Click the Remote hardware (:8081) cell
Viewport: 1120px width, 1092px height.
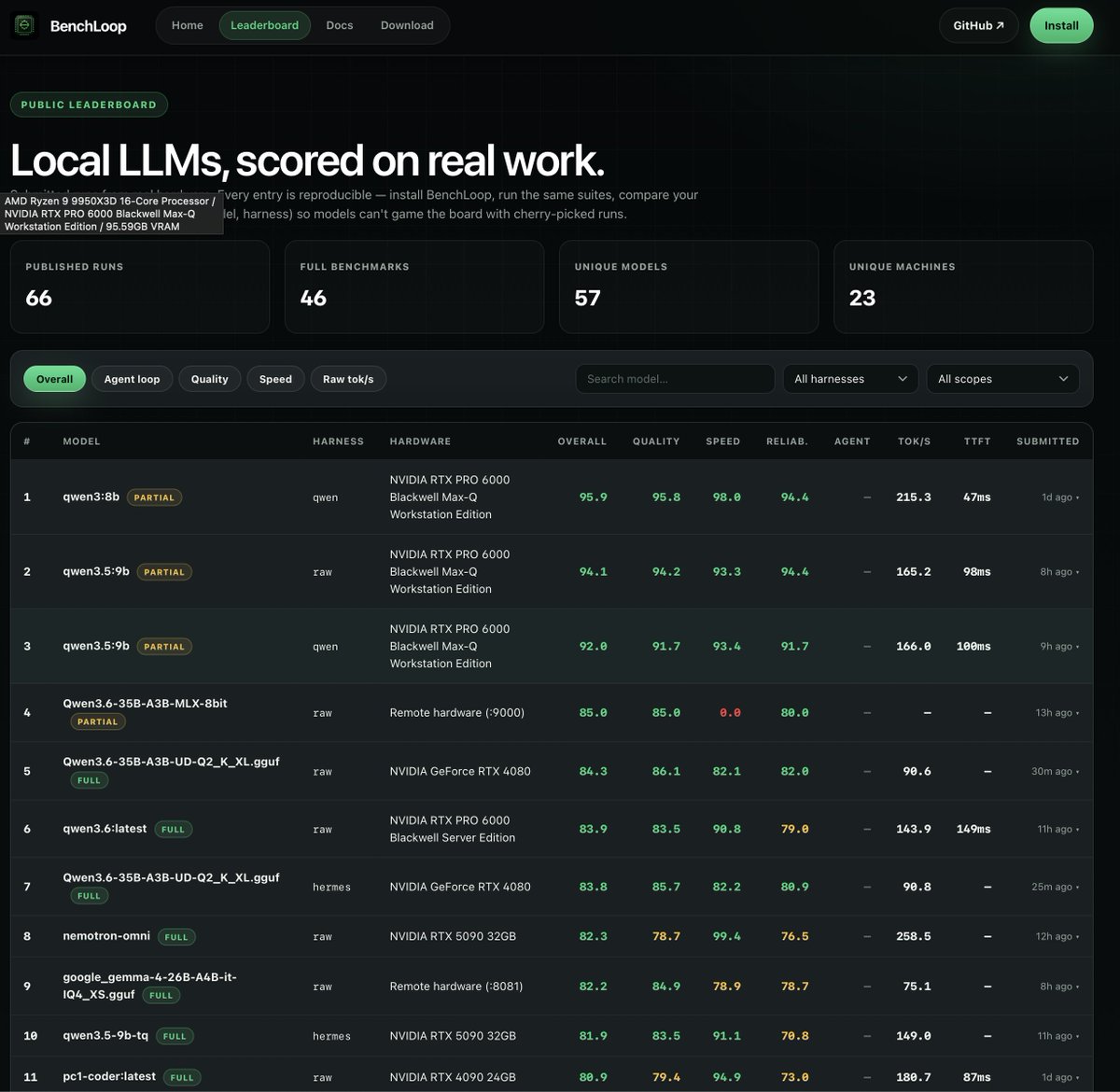pos(456,986)
